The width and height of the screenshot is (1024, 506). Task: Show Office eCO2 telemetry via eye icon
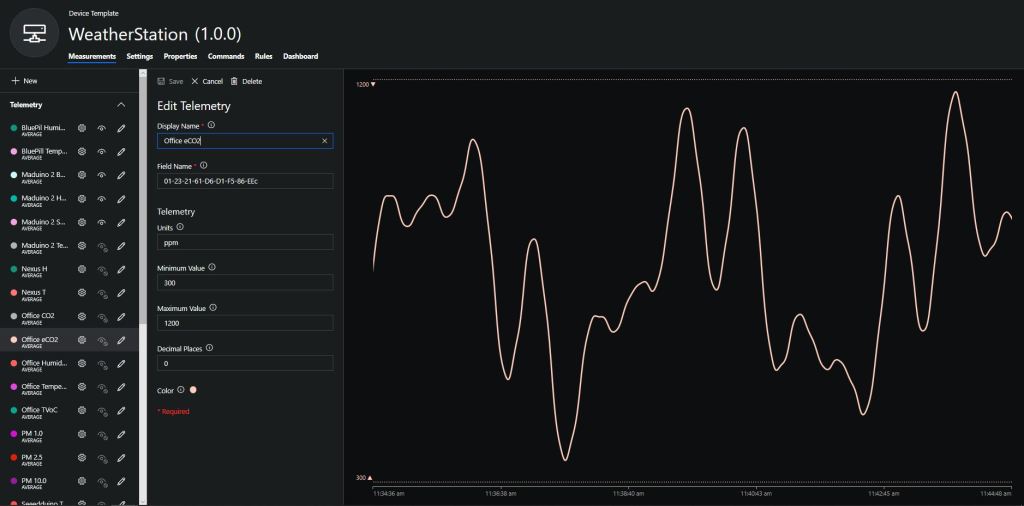(x=102, y=340)
